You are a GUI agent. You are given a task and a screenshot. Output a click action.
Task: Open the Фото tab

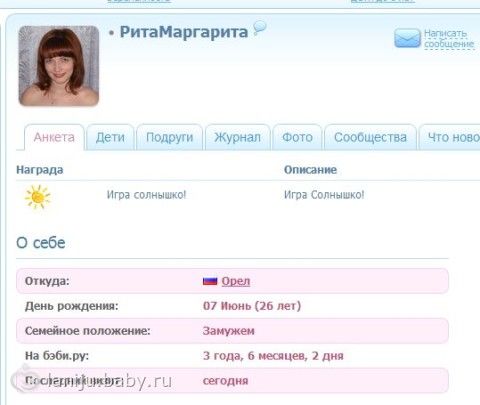[x=297, y=137]
